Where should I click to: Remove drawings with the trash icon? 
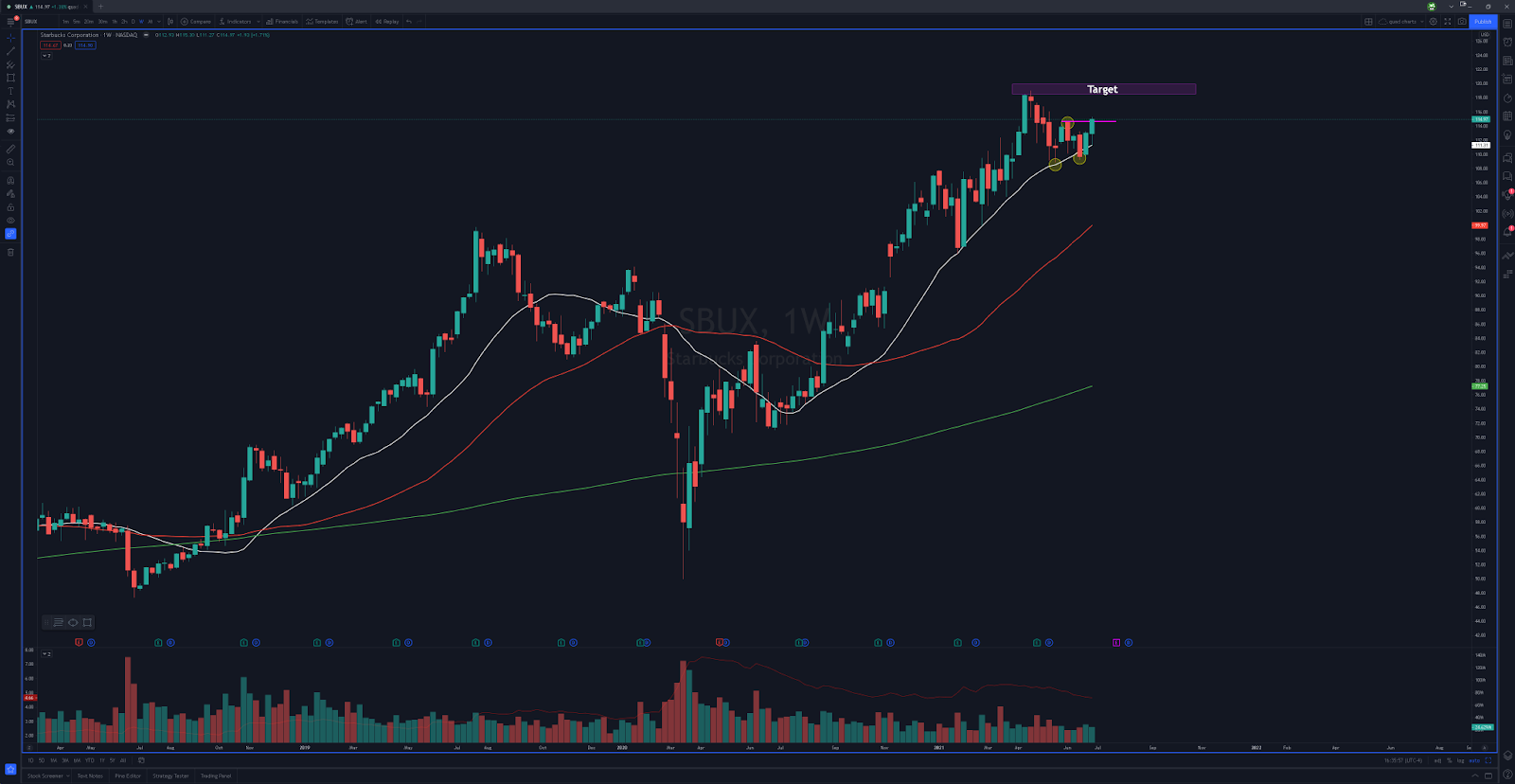click(x=10, y=252)
